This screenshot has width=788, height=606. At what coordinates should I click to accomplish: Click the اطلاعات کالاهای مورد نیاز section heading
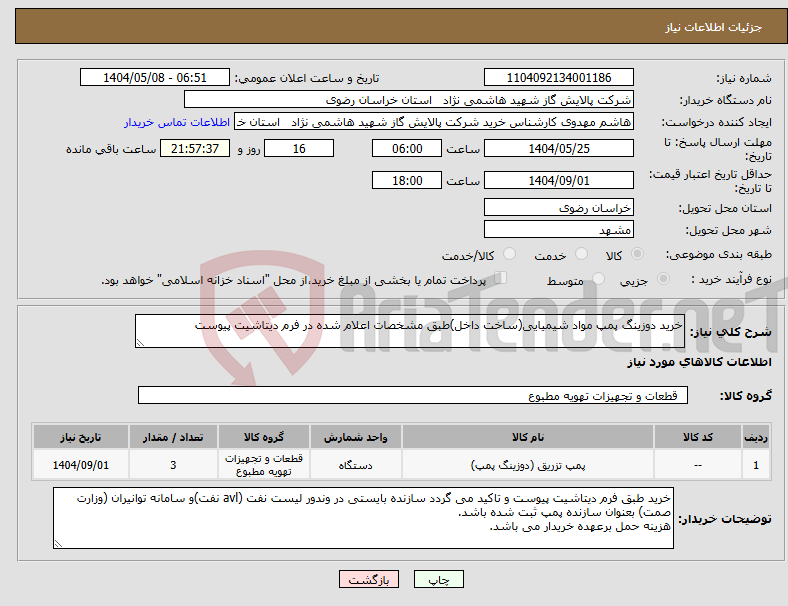pyautogui.click(x=699, y=362)
